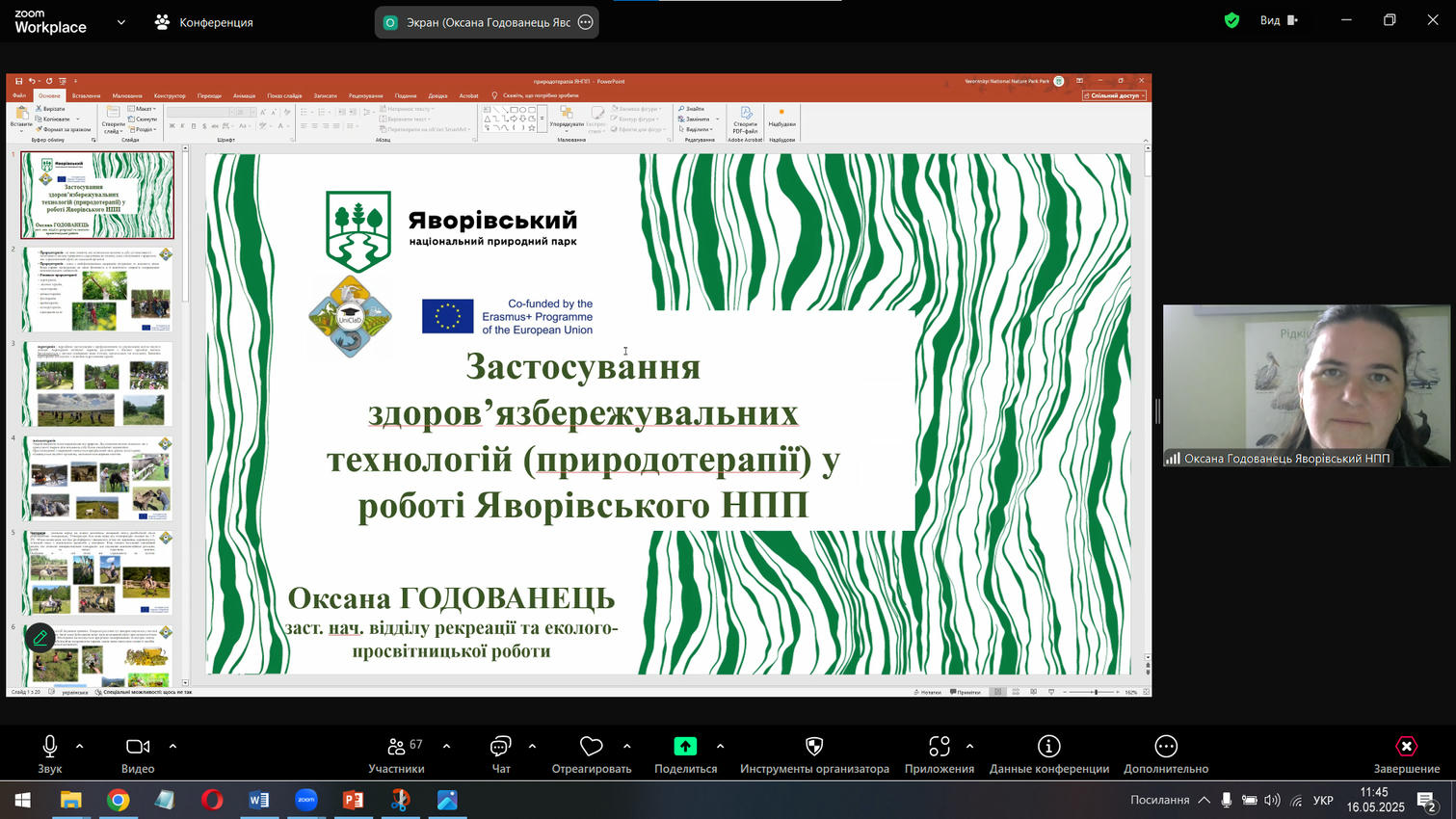Adjust PowerPoint zoom slider in status bar
Viewport: 1456px width, 819px height.
click(1095, 692)
